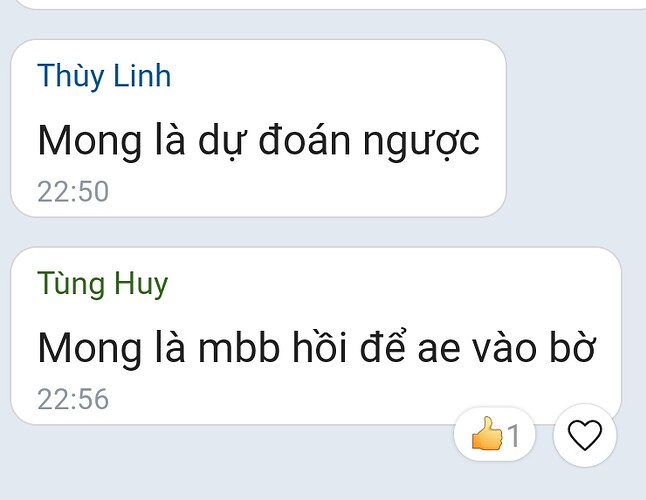Click first word "Mong" in Tùng Huy's message
The image size is (646, 500).
(x=89, y=350)
